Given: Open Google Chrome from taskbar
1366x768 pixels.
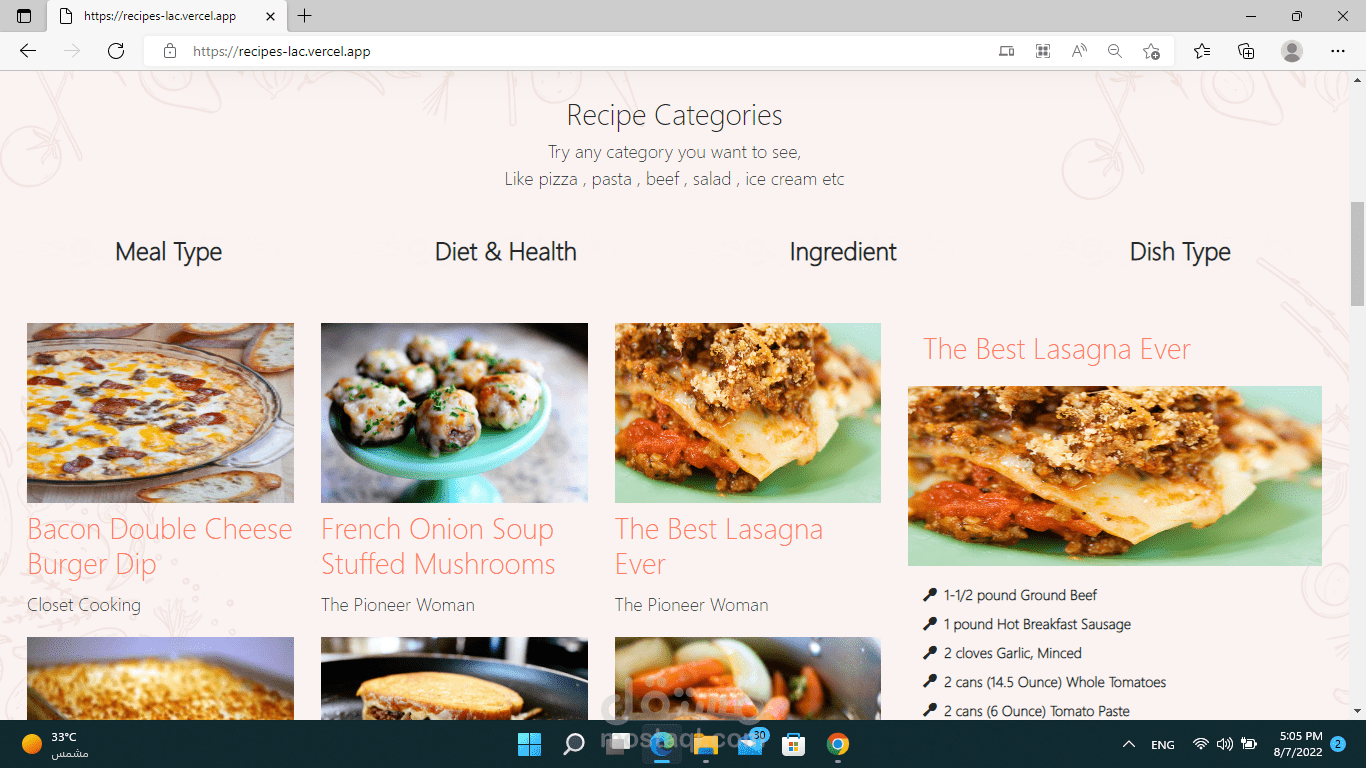Looking at the screenshot, I should tap(838, 744).
